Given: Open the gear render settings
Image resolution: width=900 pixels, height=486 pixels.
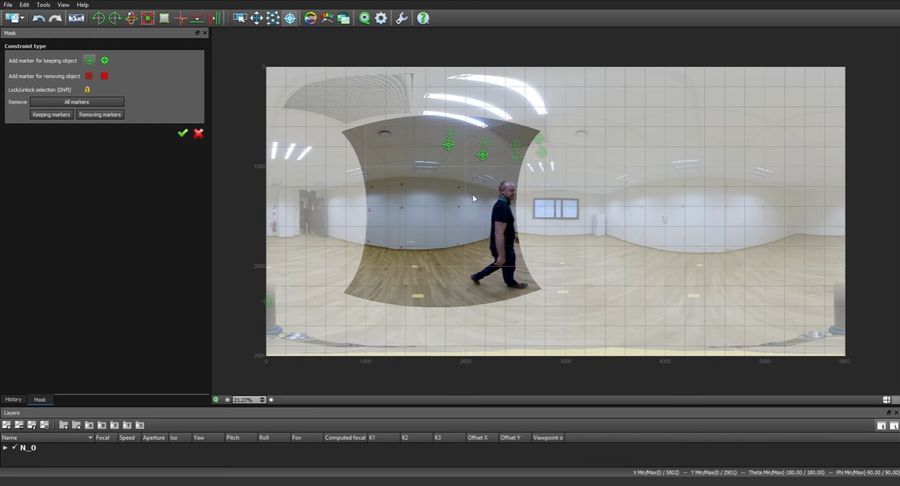Looking at the screenshot, I should click(x=381, y=18).
